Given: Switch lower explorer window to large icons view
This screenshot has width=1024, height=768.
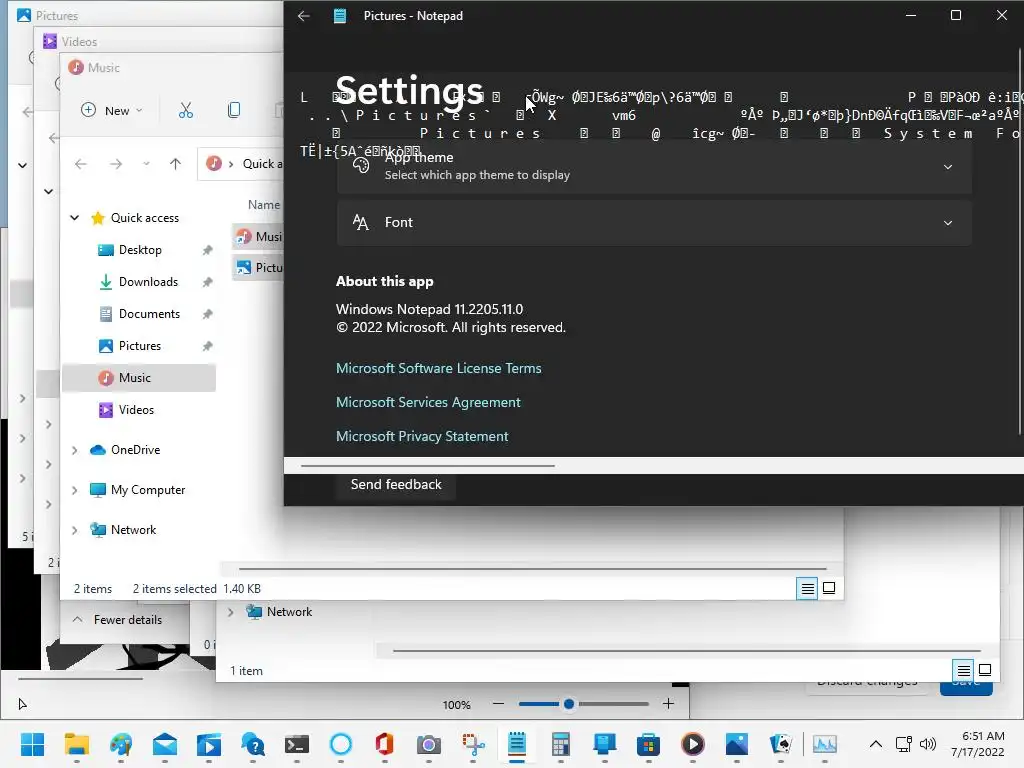Looking at the screenshot, I should [985, 670].
